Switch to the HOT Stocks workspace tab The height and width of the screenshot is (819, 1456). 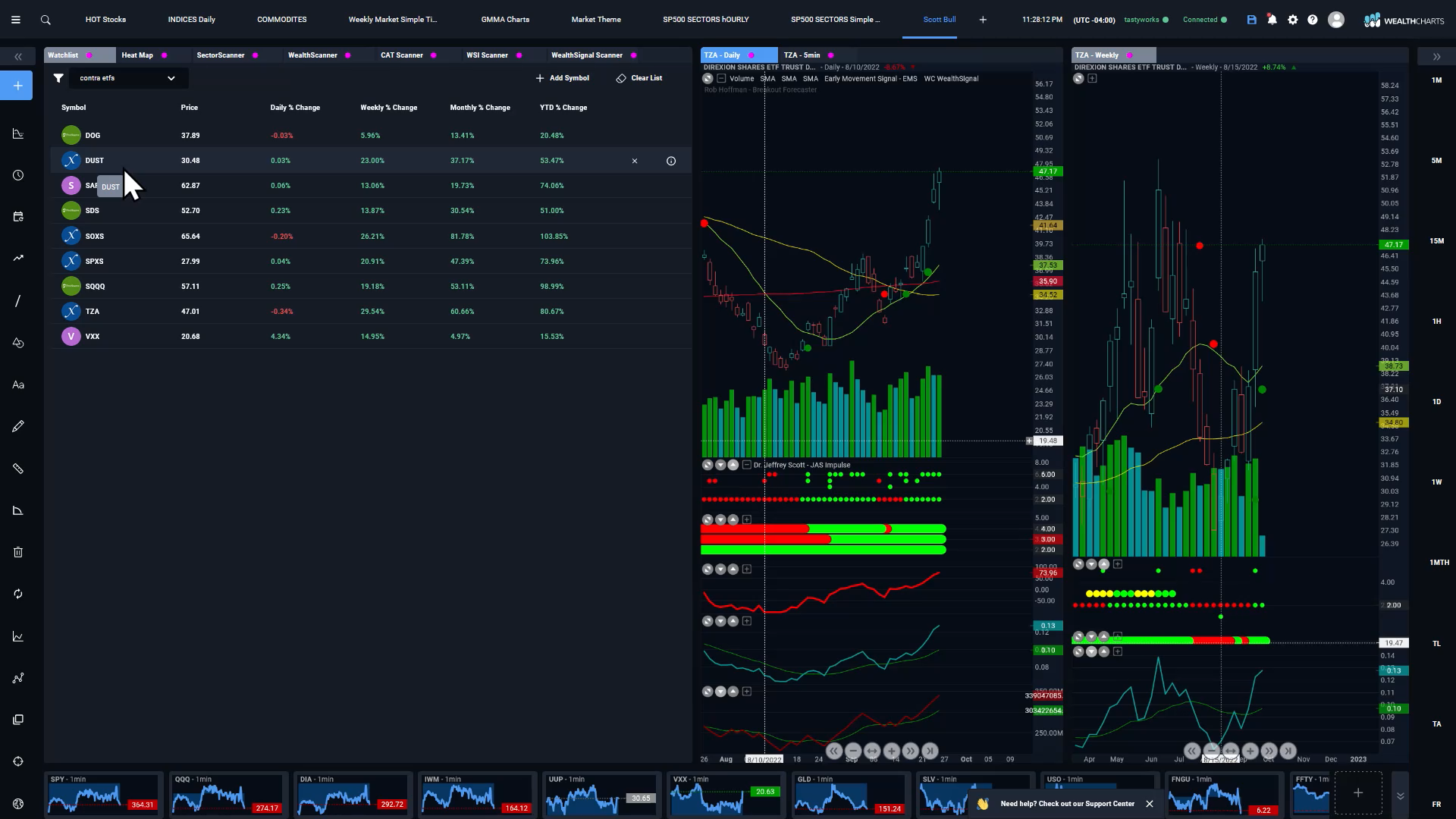coord(105,20)
